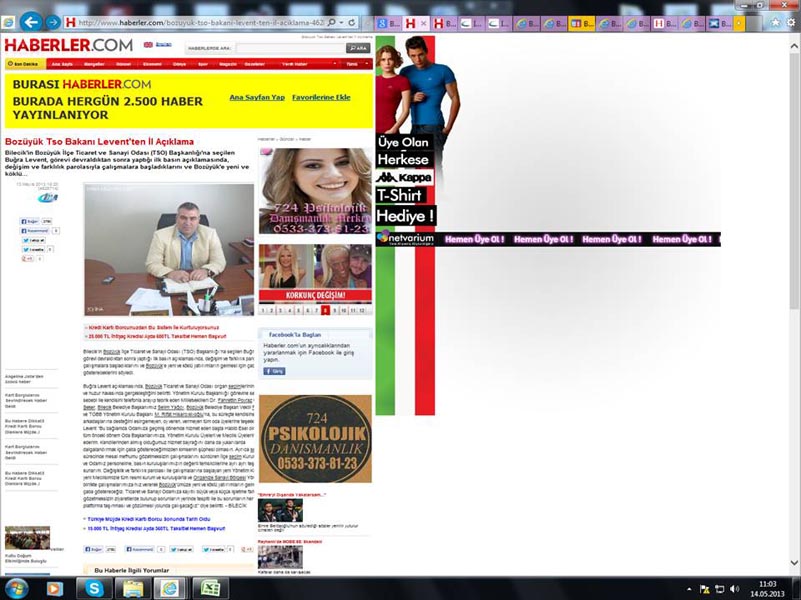The image size is (801, 600).
Task: Open Skype from the taskbar
Action: point(93,589)
